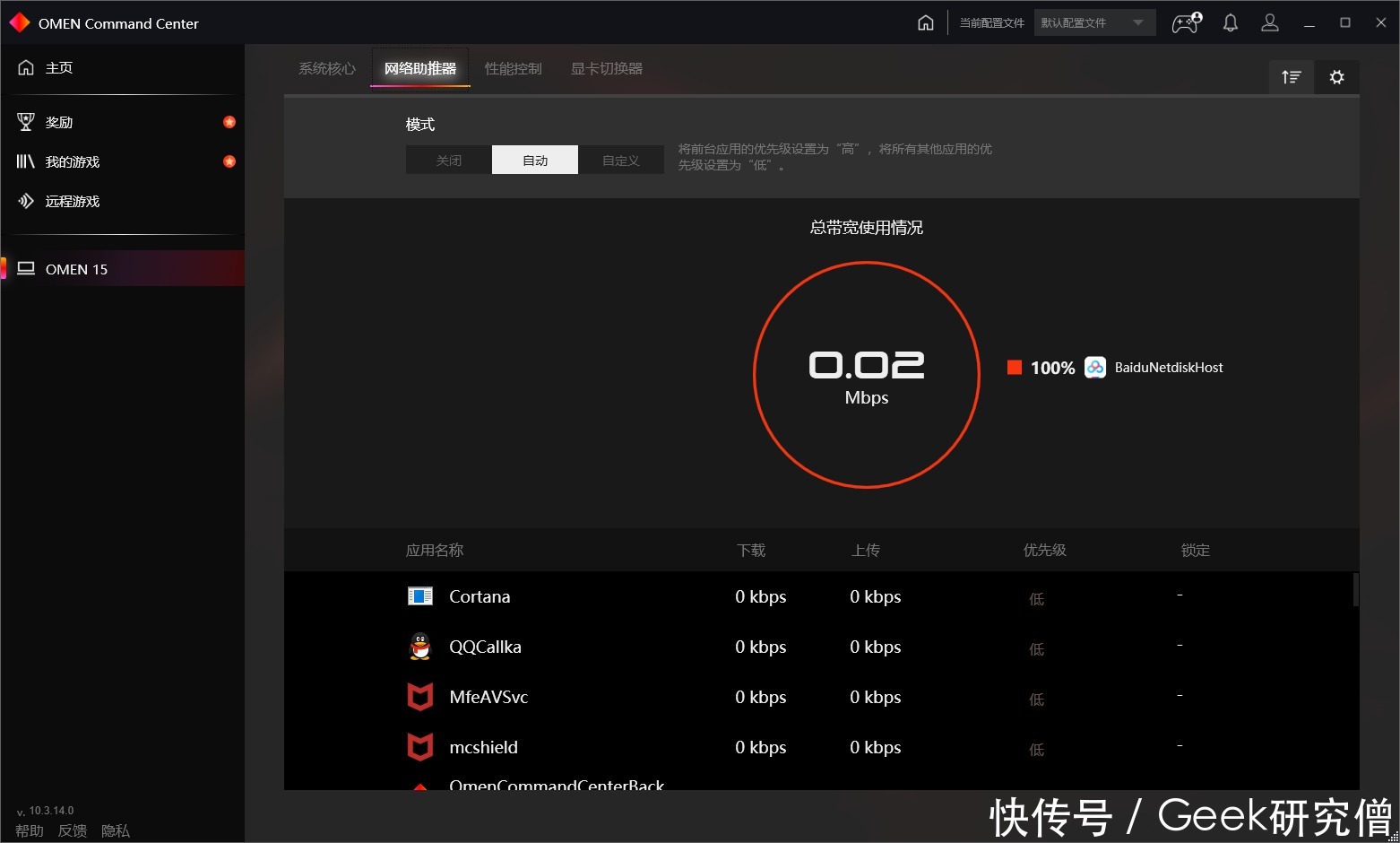Toggle the lock for Cortana in 锁定 column

[x=1180, y=595]
